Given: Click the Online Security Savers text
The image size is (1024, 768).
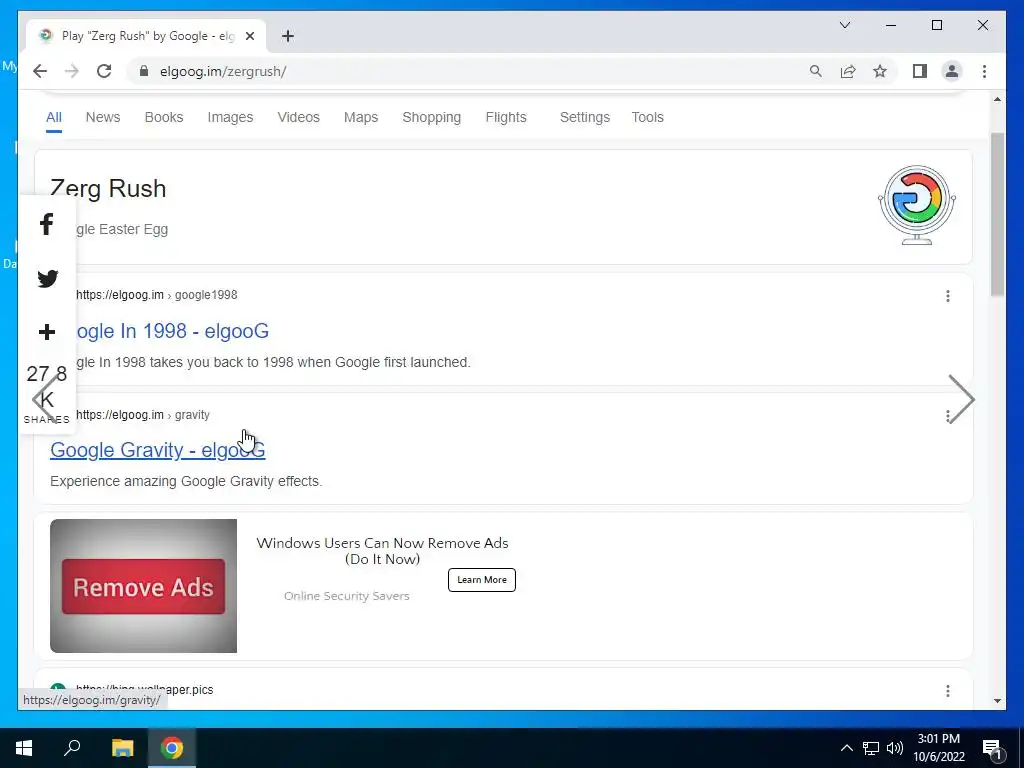Looking at the screenshot, I should click(347, 596).
